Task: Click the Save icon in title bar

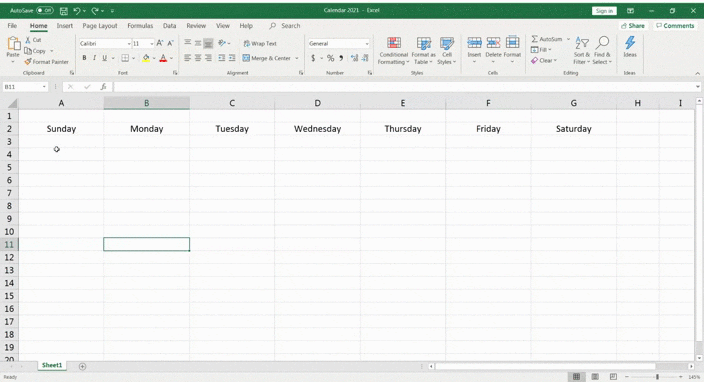Action: (x=64, y=10)
